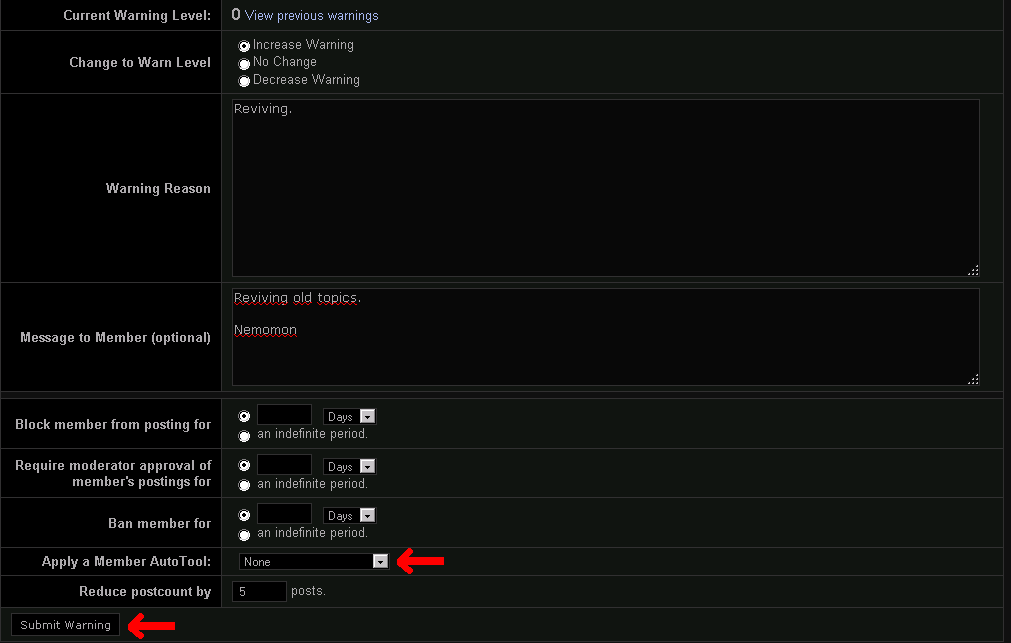1011x643 pixels.
Task: Open Days dropdown for Block member posting
Action: coord(349,416)
